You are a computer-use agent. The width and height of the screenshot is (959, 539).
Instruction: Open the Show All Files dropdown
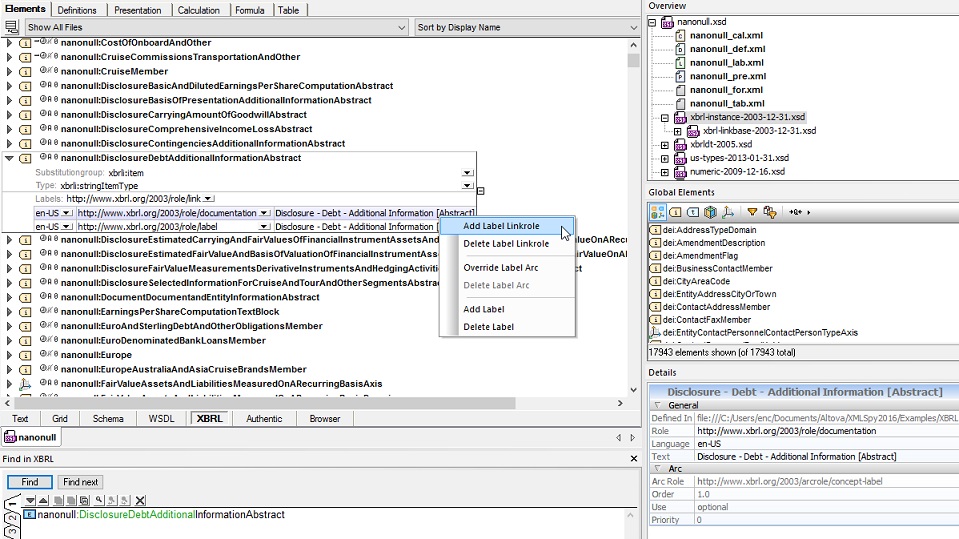402,27
